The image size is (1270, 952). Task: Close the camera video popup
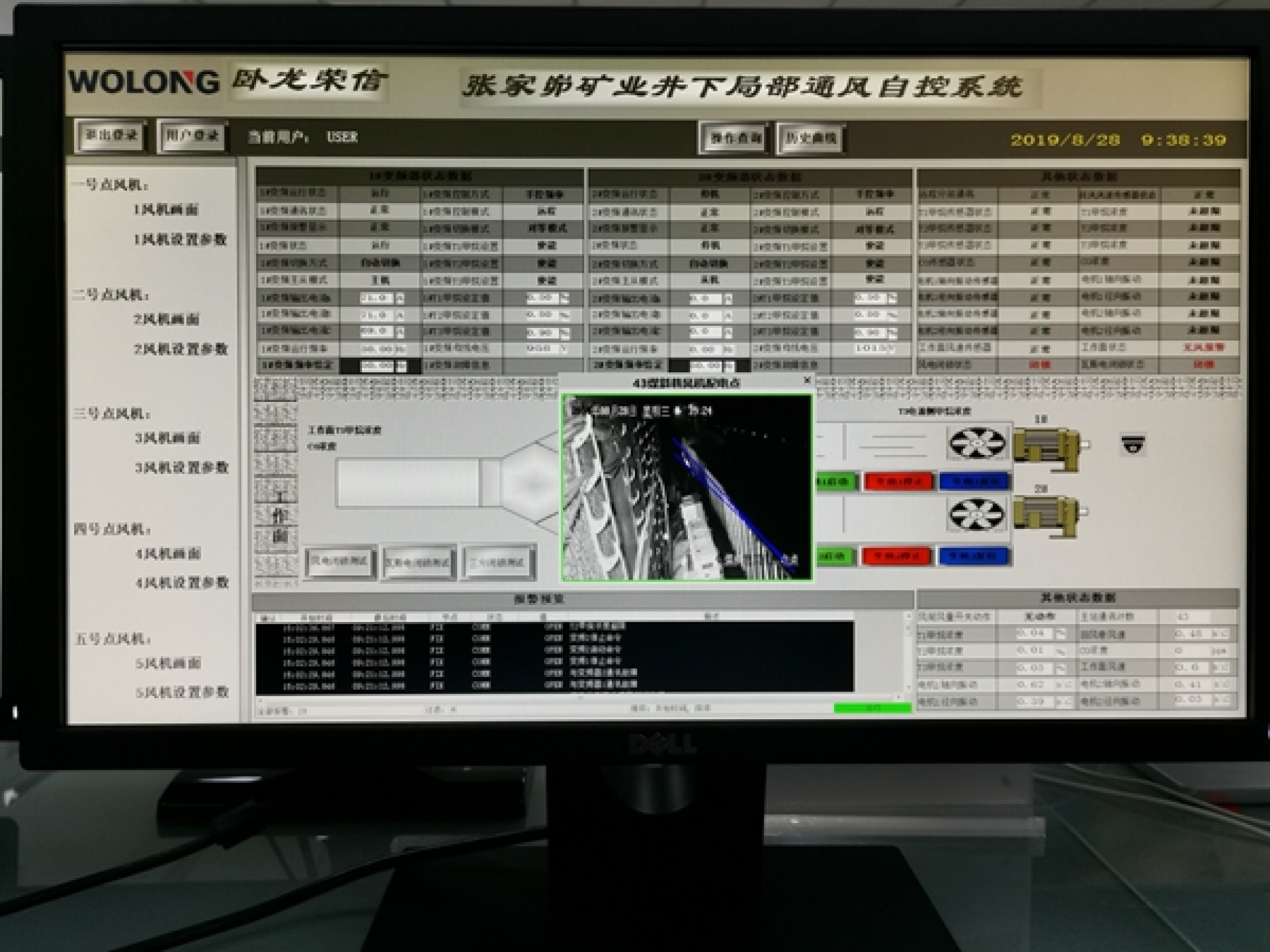coord(807,381)
